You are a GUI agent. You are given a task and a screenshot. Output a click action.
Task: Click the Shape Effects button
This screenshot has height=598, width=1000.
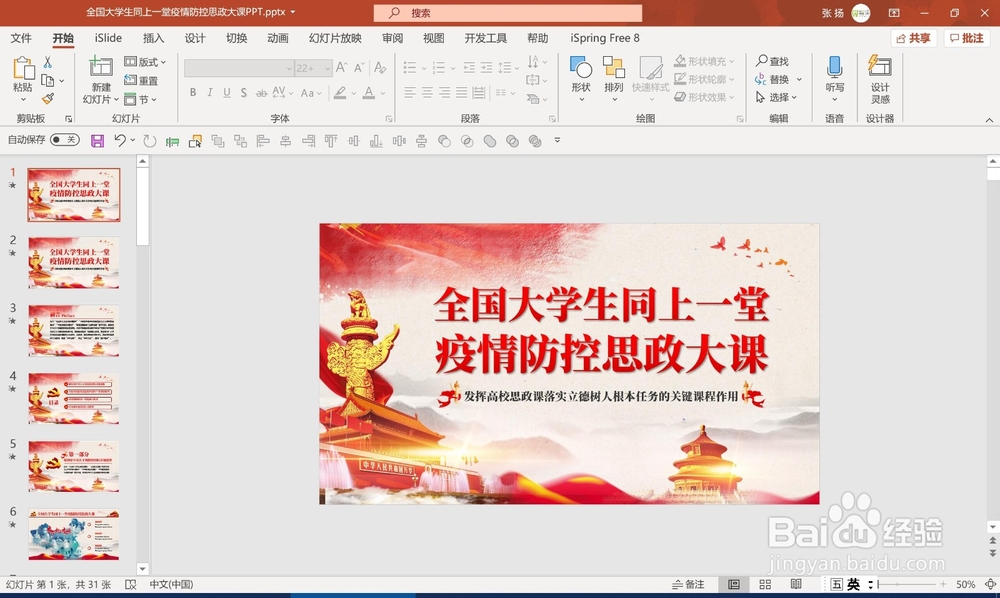(704, 97)
